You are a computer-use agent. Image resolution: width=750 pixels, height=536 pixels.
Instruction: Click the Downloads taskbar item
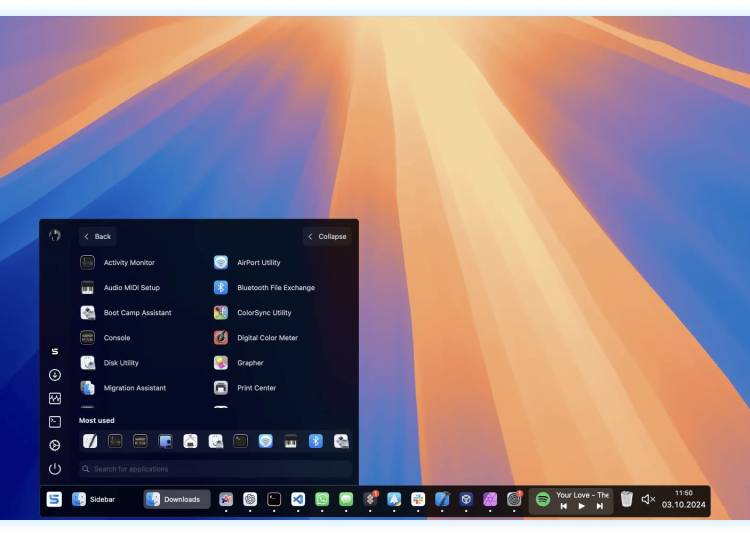[176, 499]
